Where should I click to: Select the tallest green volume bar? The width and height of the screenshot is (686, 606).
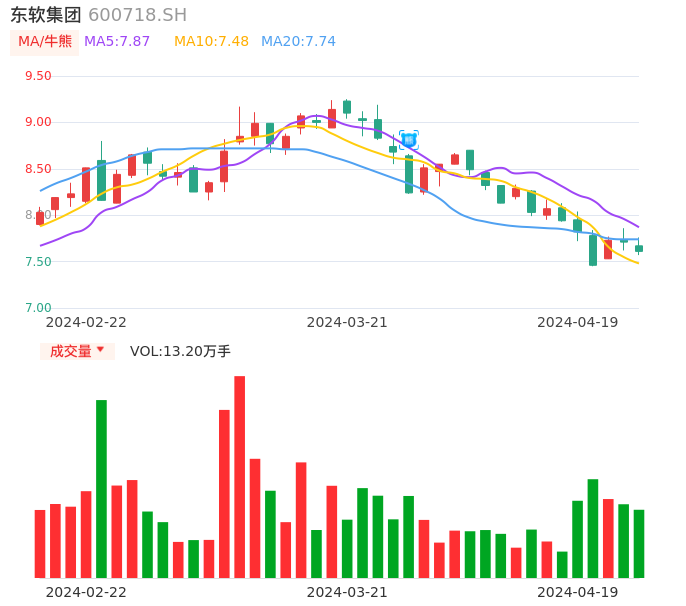point(101,488)
